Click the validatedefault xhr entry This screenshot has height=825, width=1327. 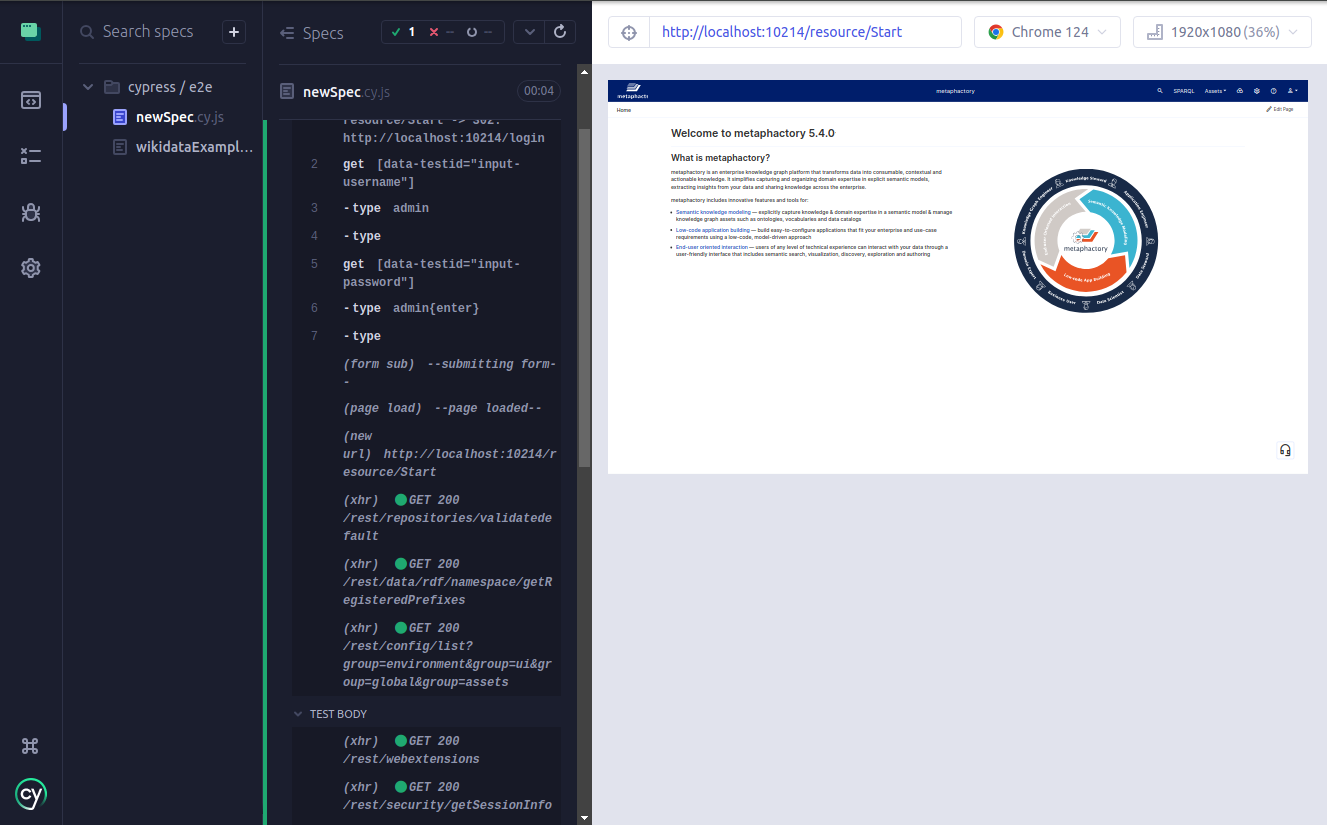[426, 518]
